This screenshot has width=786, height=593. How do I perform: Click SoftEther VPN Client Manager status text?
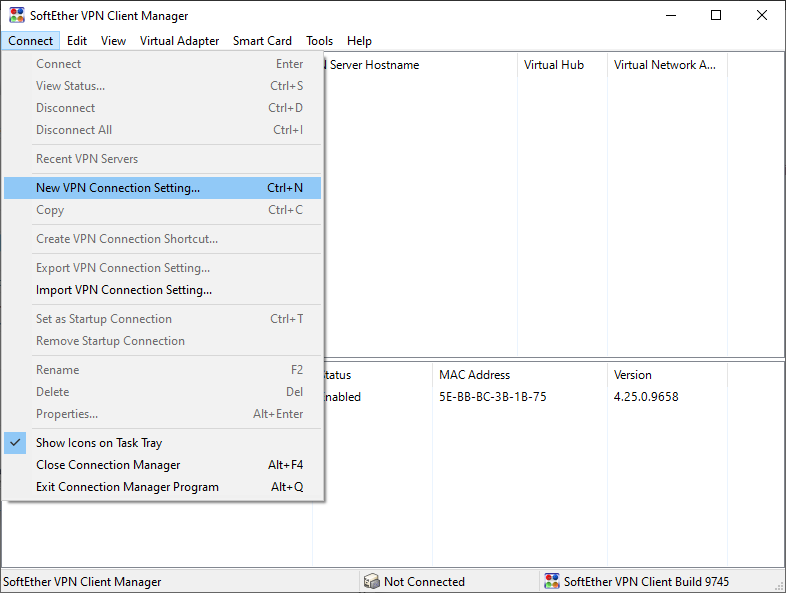(82, 581)
